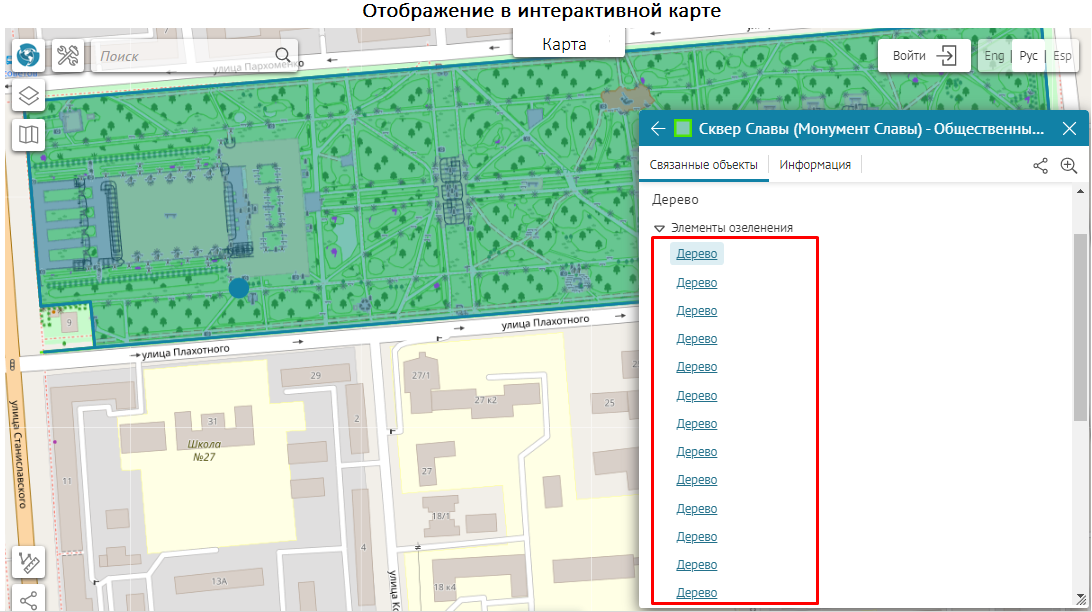The width and height of the screenshot is (1092, 612).
Task: Zoom to object with magnifier-plus icon
Action: [1068, 166]
